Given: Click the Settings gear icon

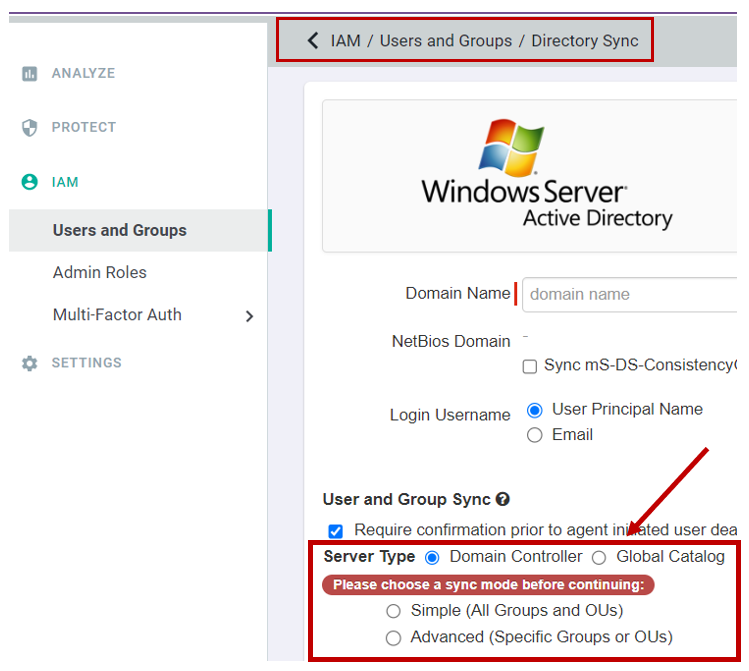Looking at the screenshot, I should pyautogui.click(x=30, y=363).
